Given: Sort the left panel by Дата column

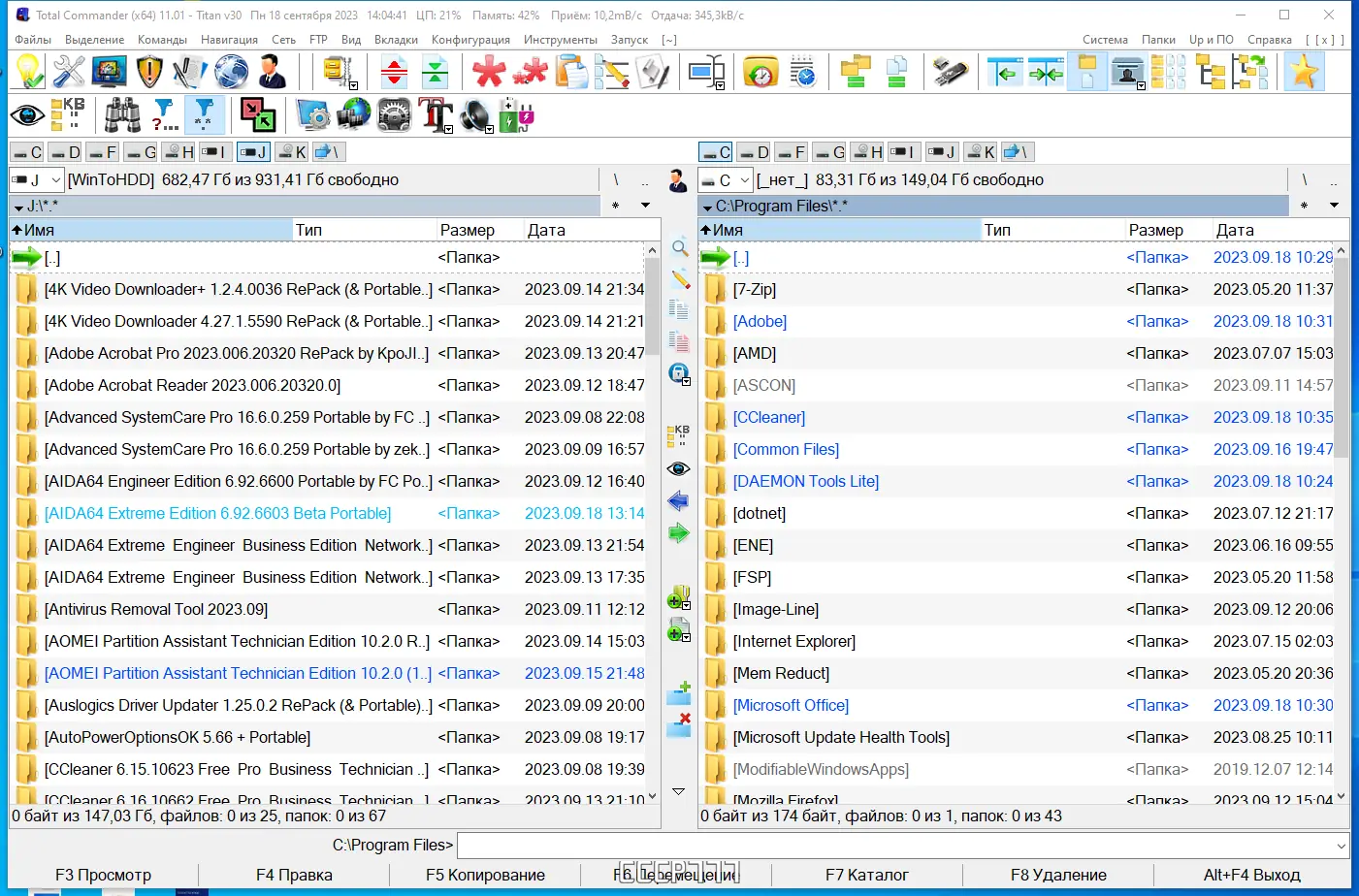Looking at the screenshot, I should coord(592,230).
